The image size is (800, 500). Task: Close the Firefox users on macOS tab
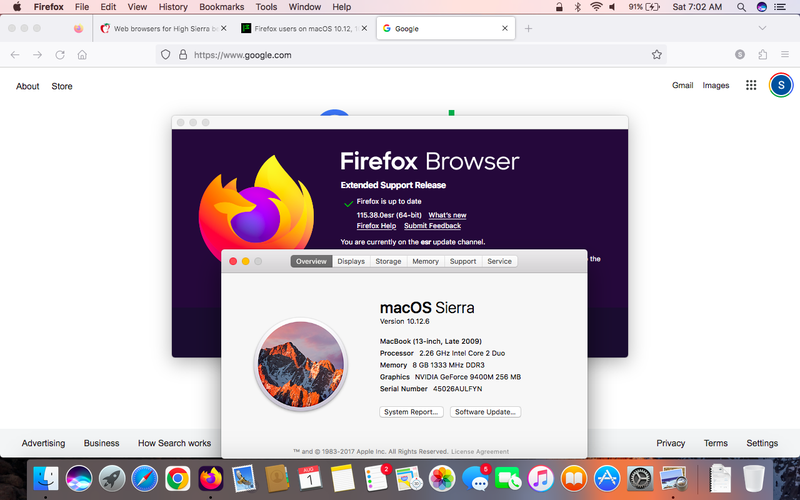364,28
